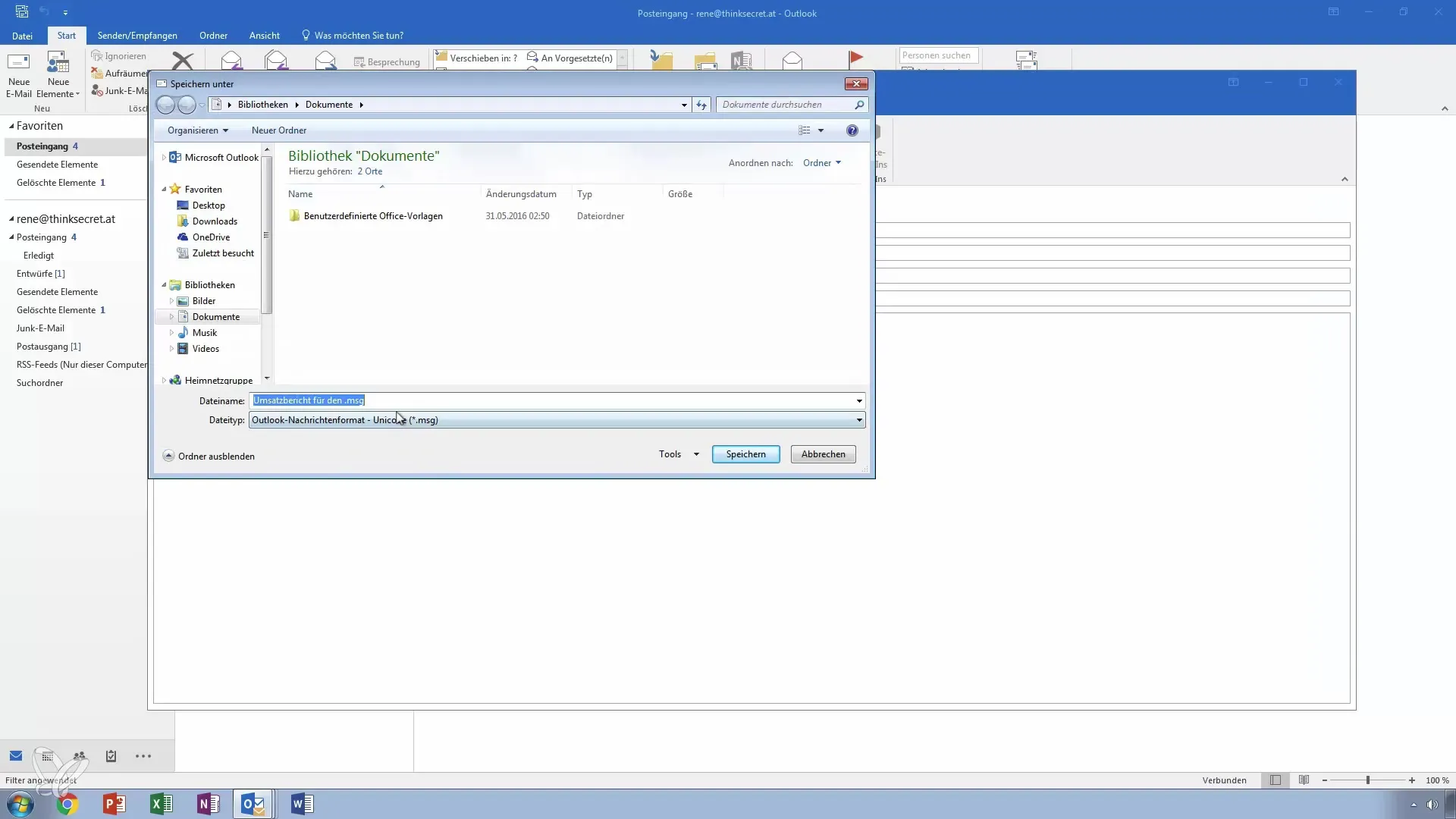Click the help icon in save dialog
This screenshot has width=1456, height=819.
(852, 130)
